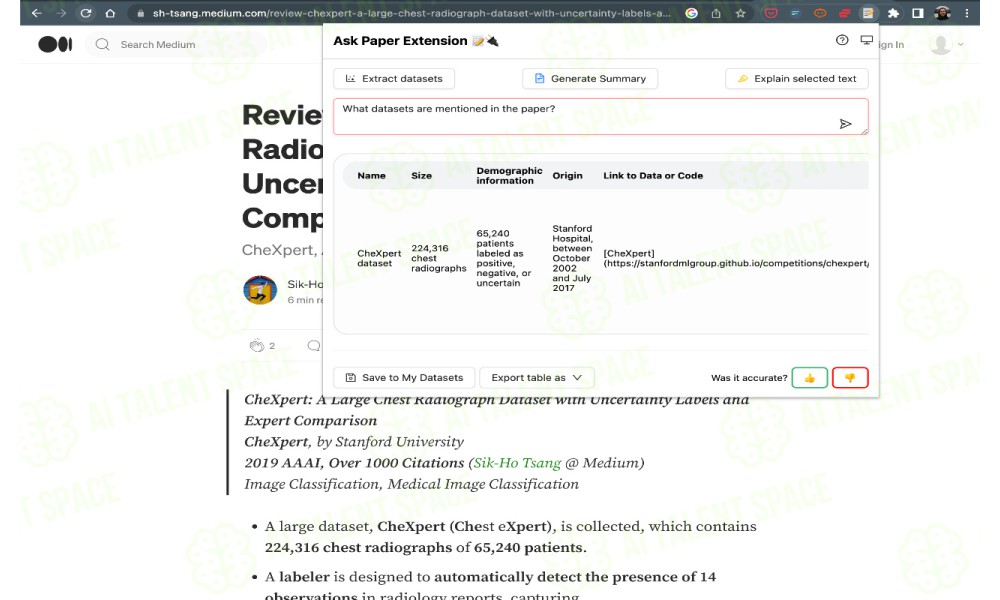The height and width of the screenshot is (600, 1000).
Task: Open Sik-Ho Tsang link in the quote
Action: (517, 463)
